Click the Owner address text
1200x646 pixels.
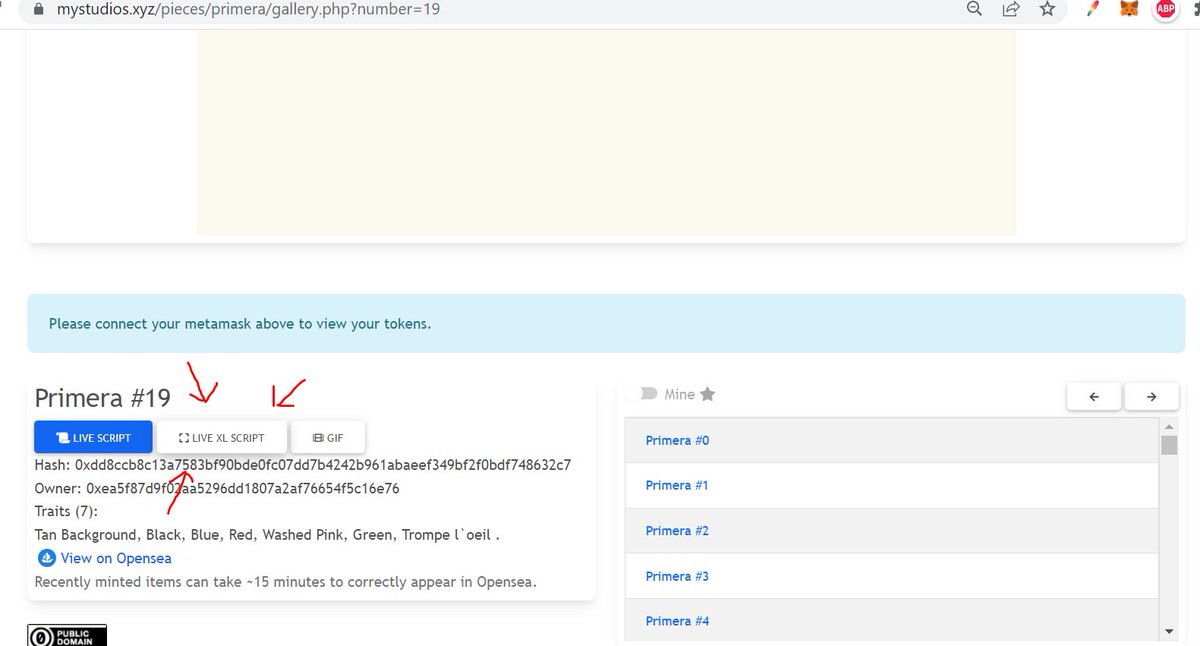[x=217, y=488]
